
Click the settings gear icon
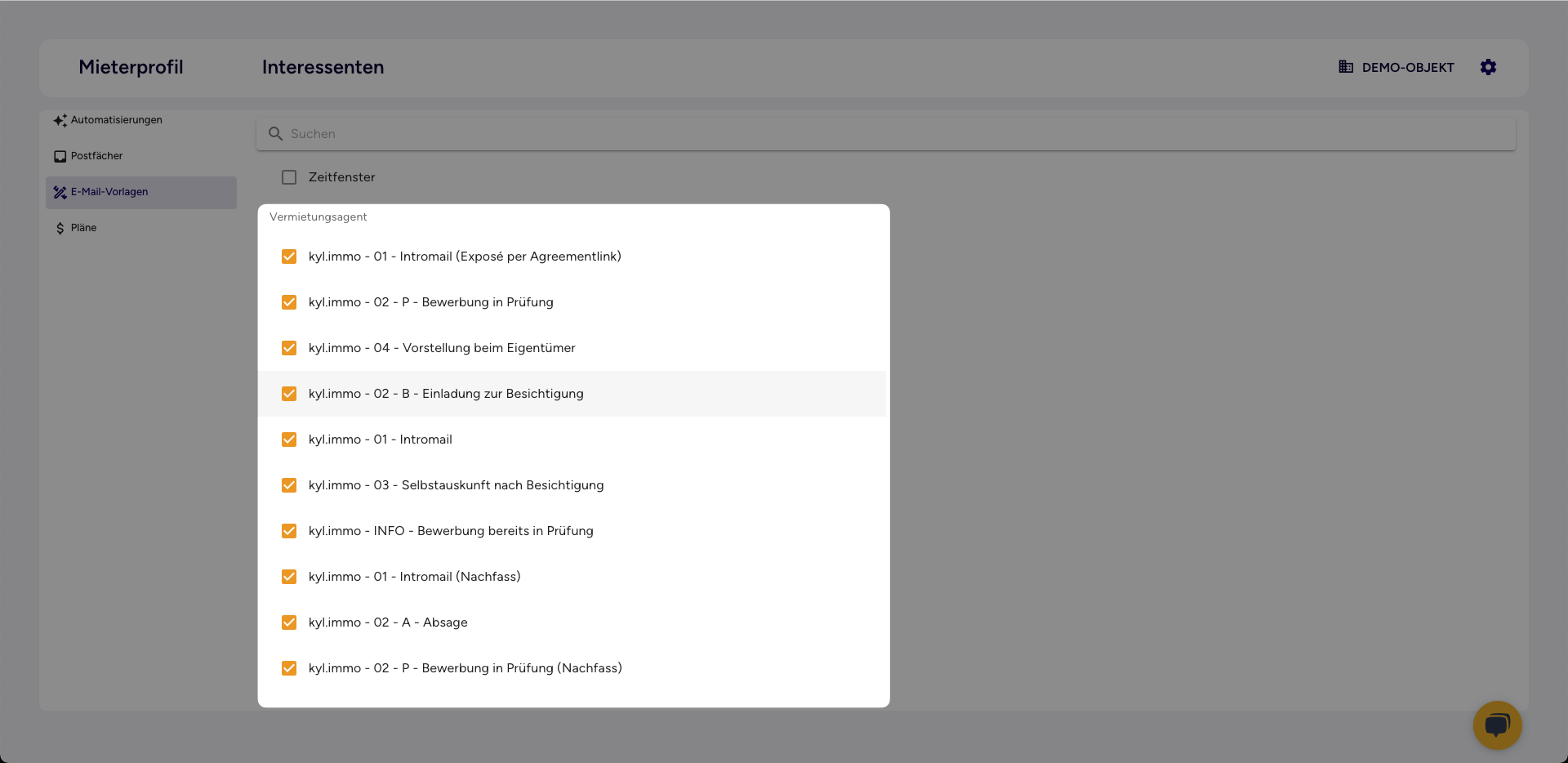[x=1488, y=67]
